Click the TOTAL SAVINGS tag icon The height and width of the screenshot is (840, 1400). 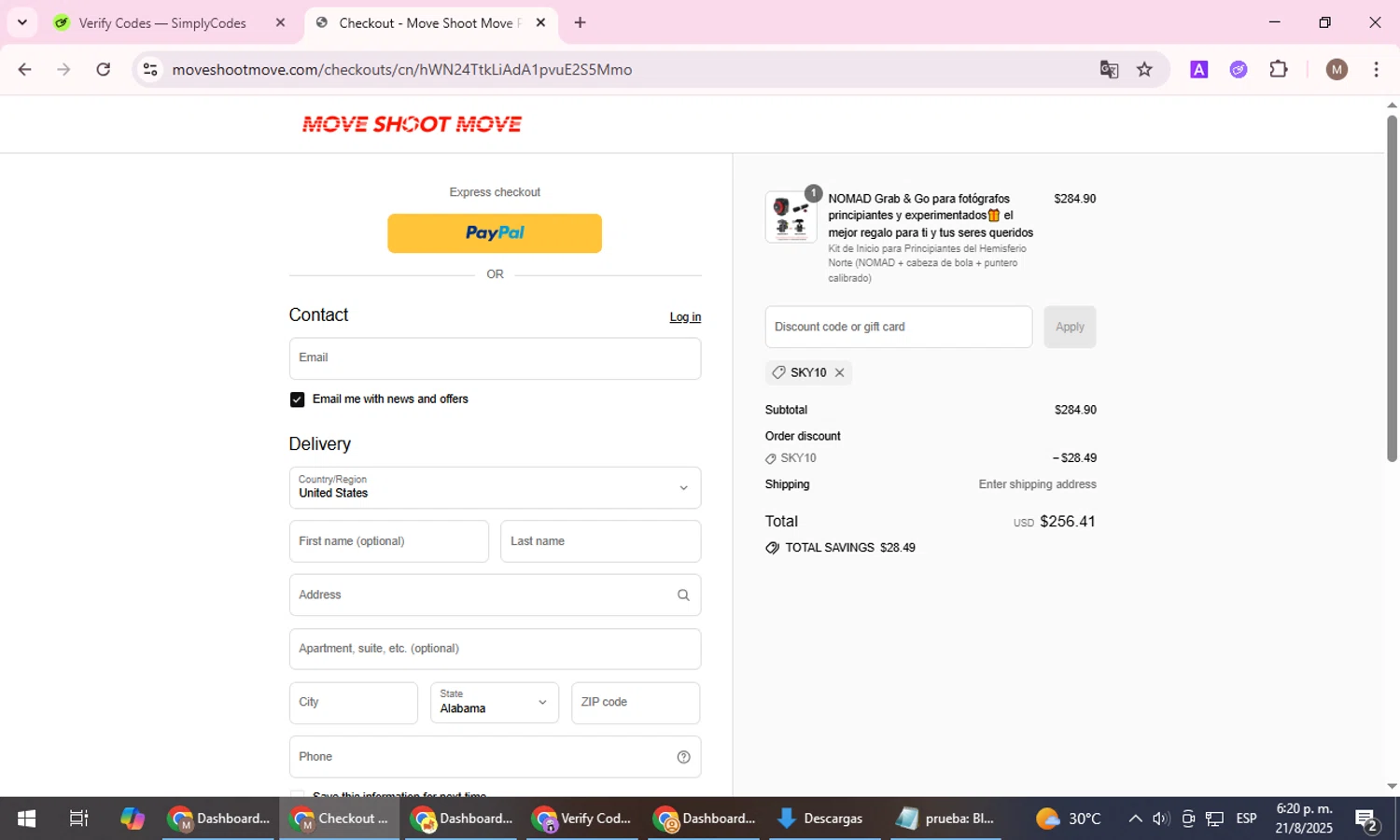(x=772, y=548)
